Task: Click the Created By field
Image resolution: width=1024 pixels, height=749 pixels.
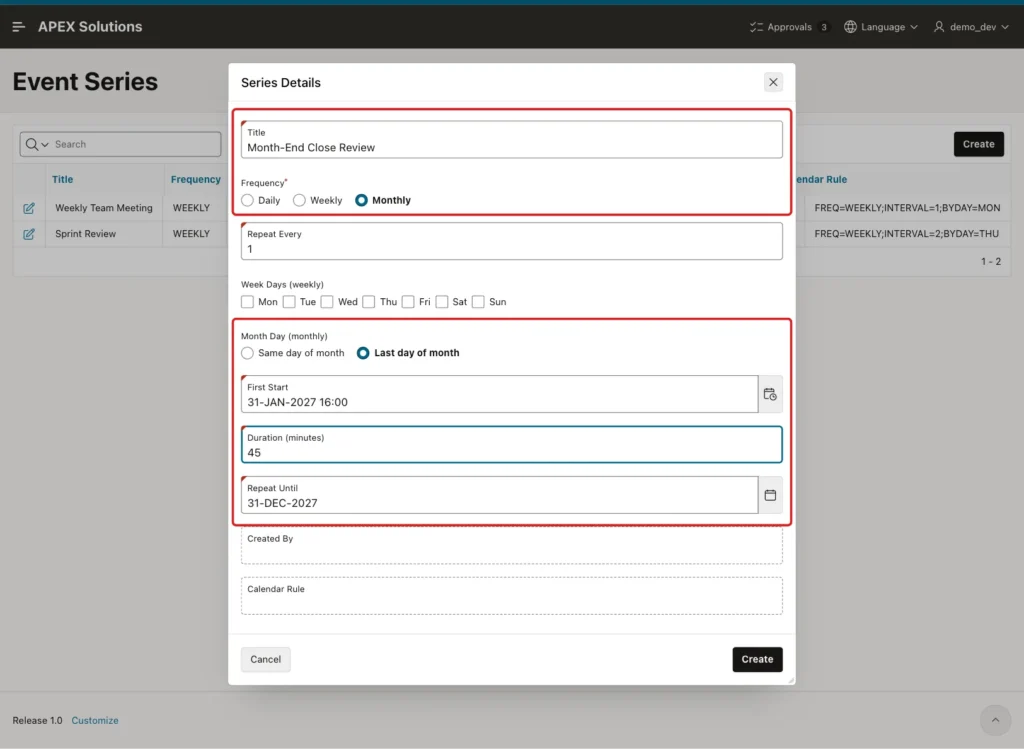Action: [511, 546]
